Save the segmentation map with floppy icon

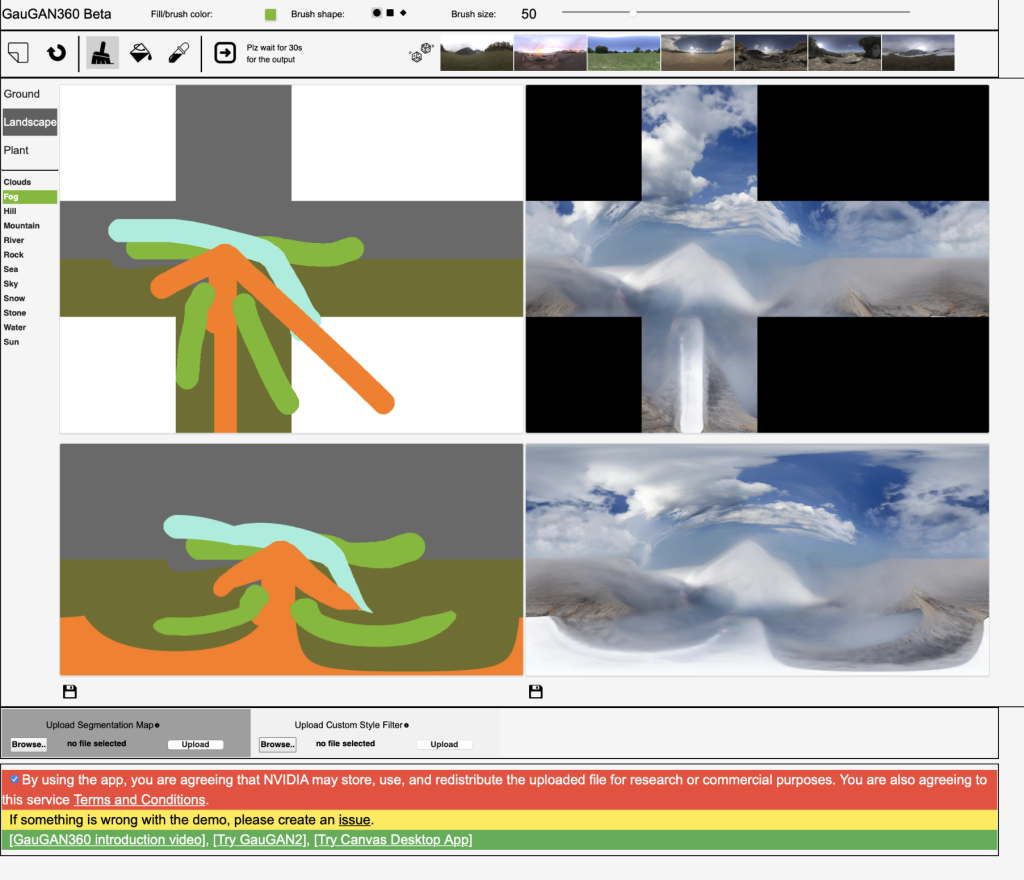(70, 691)
